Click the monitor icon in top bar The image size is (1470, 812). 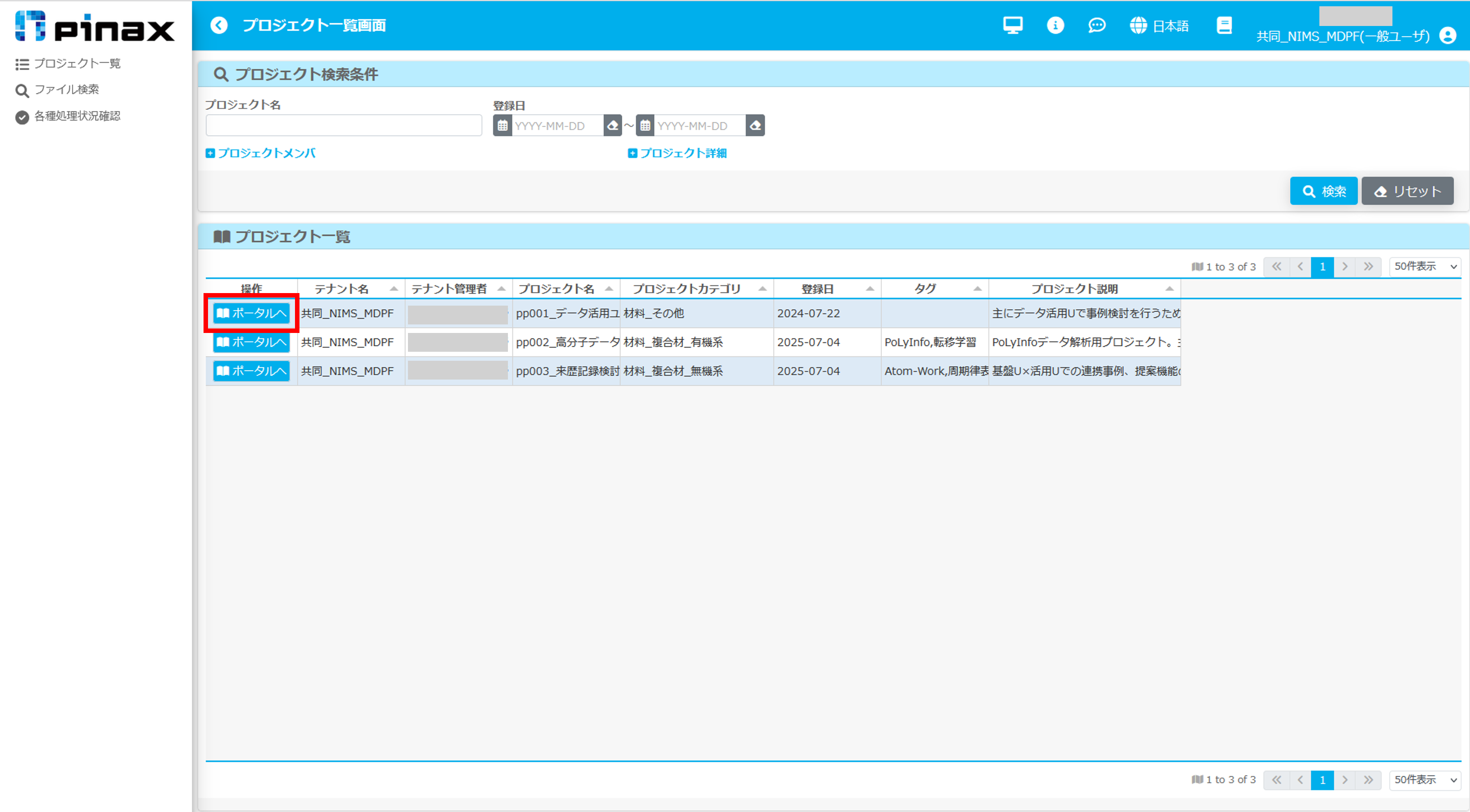[1012, 25]
